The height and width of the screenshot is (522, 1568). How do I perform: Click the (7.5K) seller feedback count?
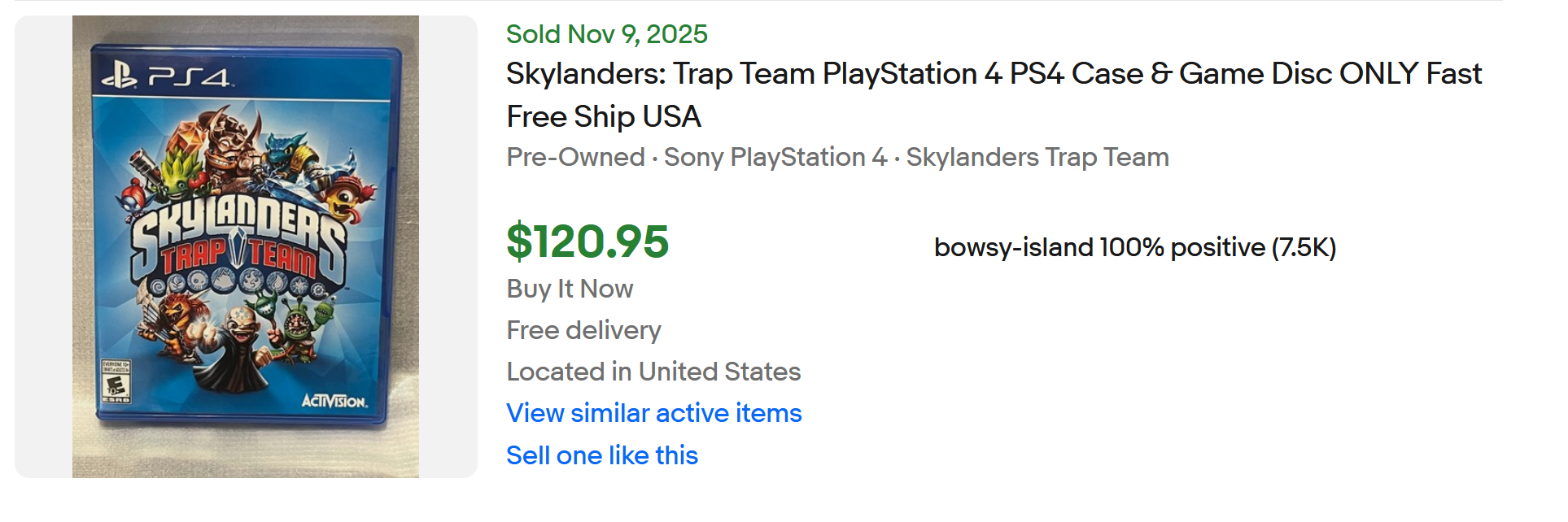click(x=1304, y=247)
